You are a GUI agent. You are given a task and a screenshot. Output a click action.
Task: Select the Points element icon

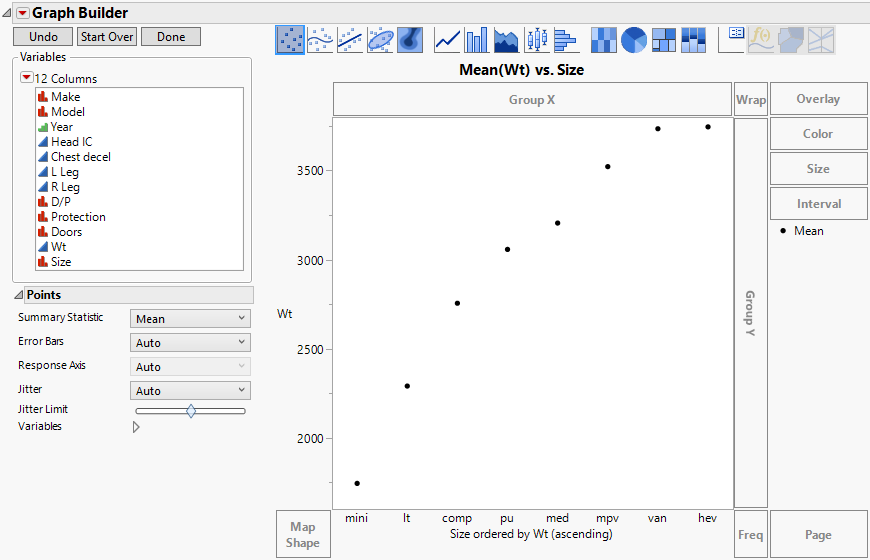tap(290, 39)
